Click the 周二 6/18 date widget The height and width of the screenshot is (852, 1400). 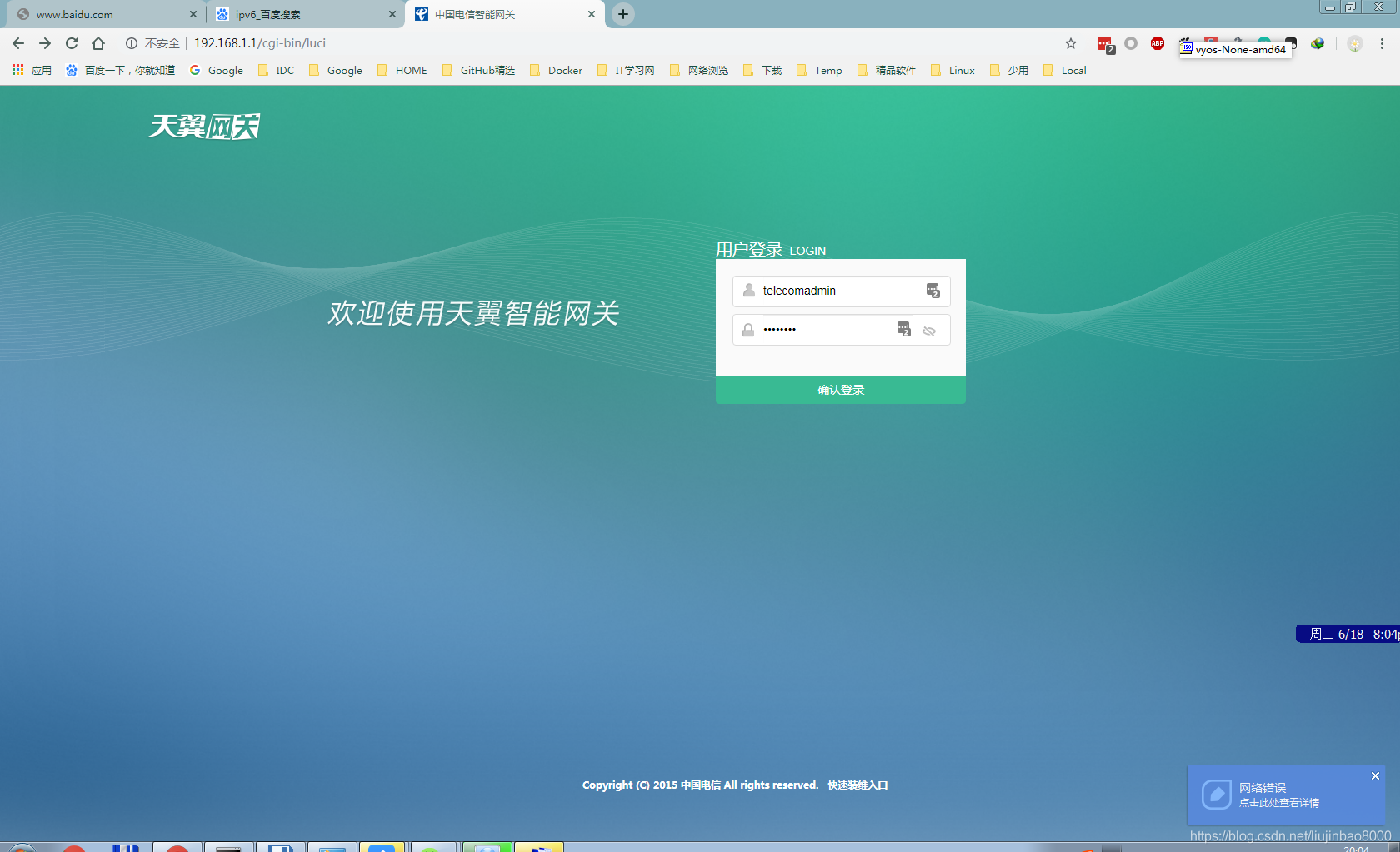click(1347, 634)
